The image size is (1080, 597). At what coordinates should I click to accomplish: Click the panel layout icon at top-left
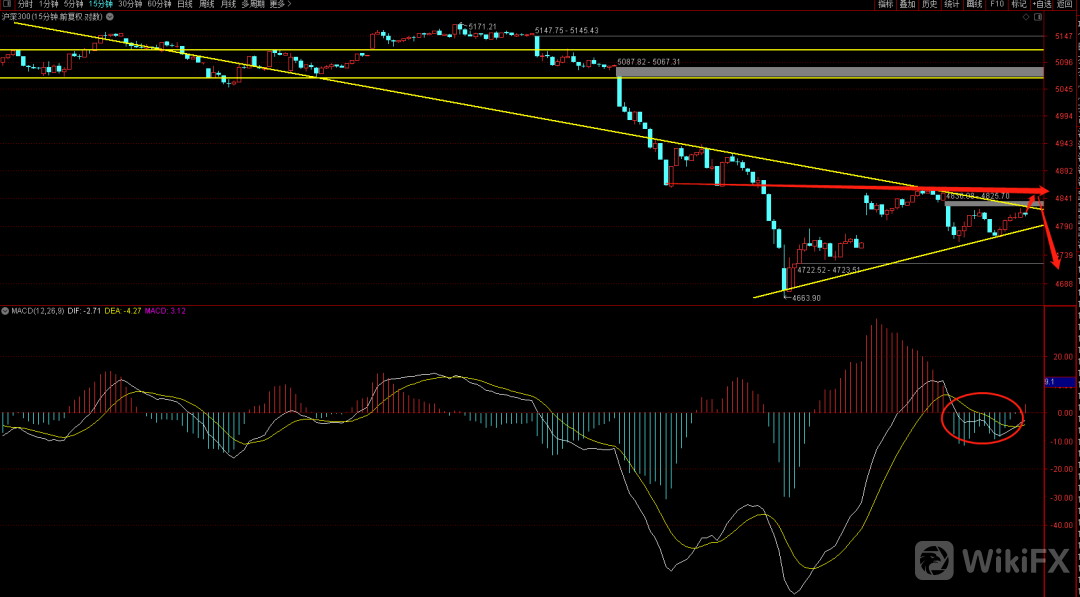7,5
